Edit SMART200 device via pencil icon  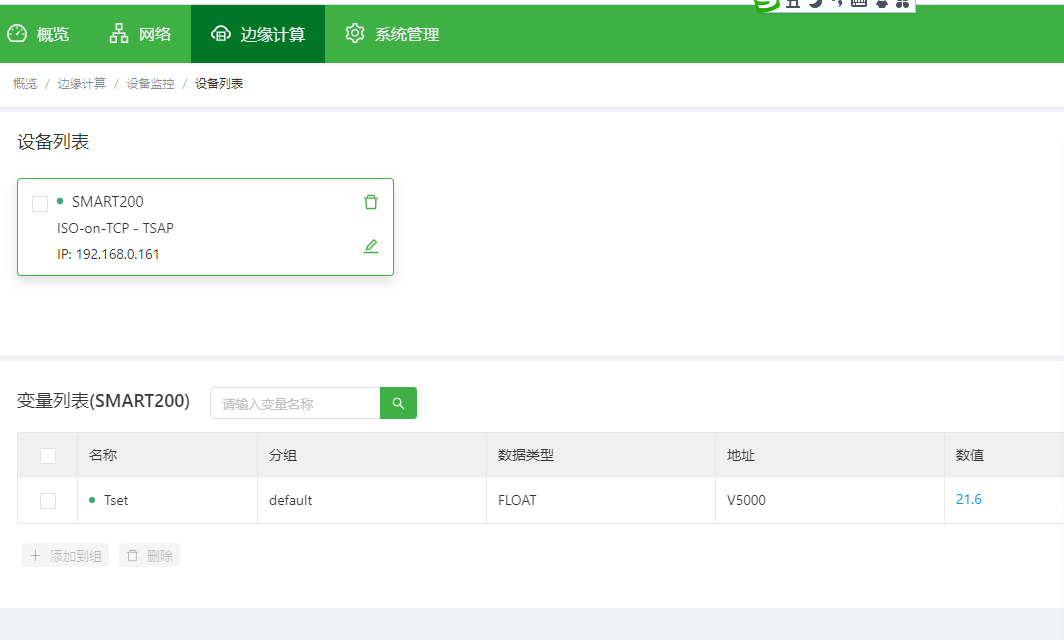[x=371, y=245]
